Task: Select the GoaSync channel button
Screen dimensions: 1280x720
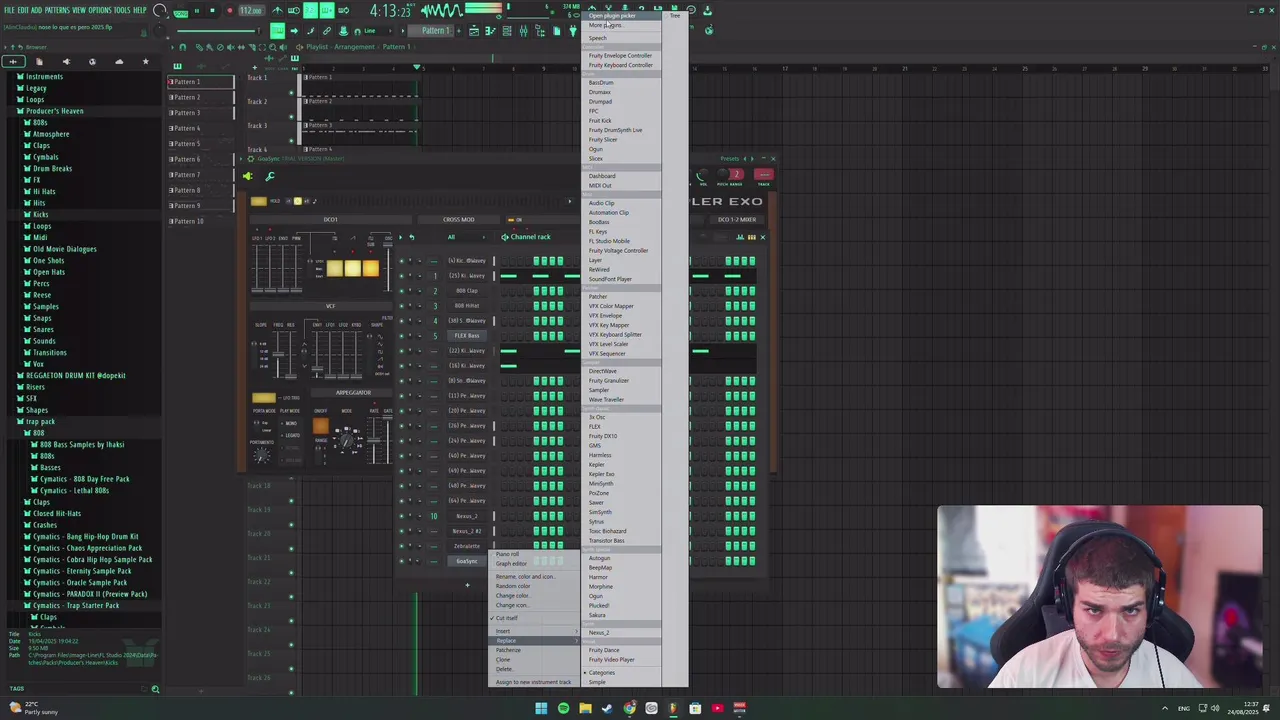Action: click(x=467, y=561)
